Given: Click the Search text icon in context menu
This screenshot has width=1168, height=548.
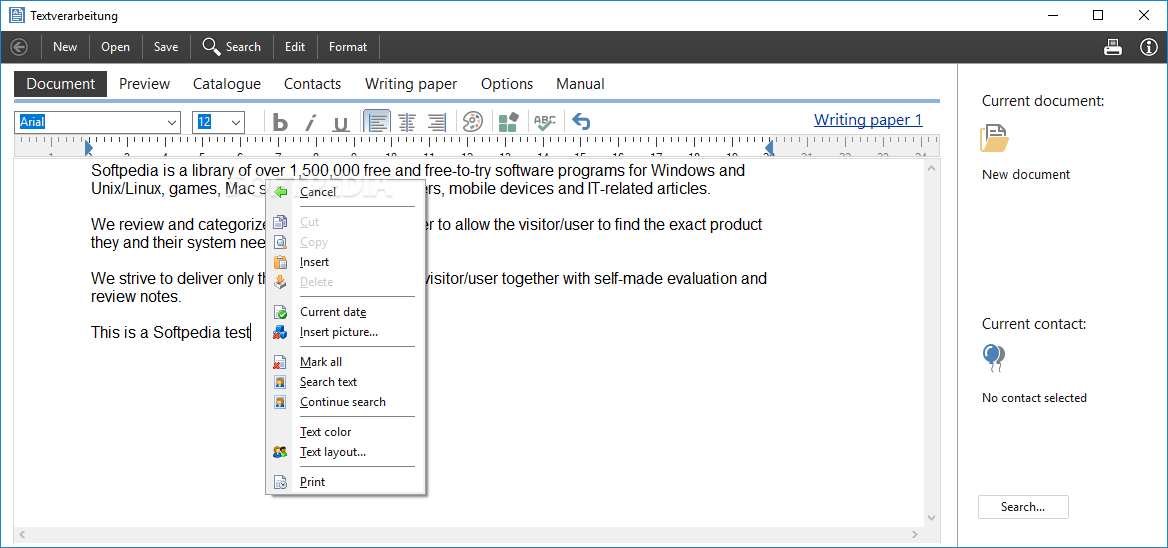Looking at the screenshot, I should pos(280,382).
